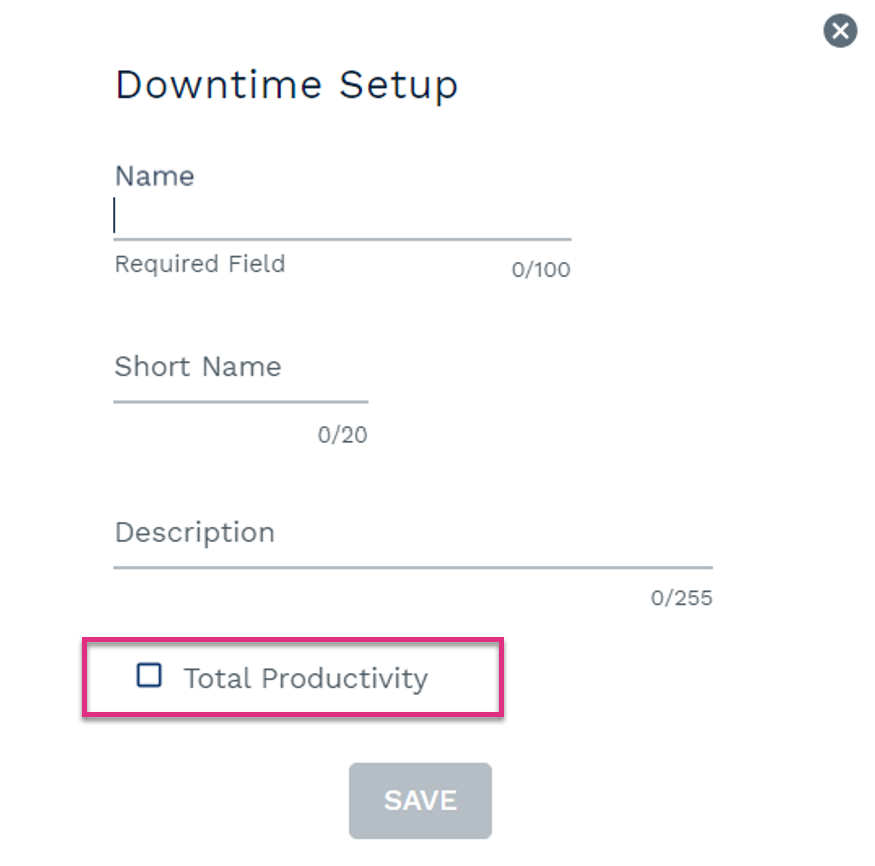Save the downtime setup
Image resolution: width=875 pixels, height=866 pixels.
point(420,800)
